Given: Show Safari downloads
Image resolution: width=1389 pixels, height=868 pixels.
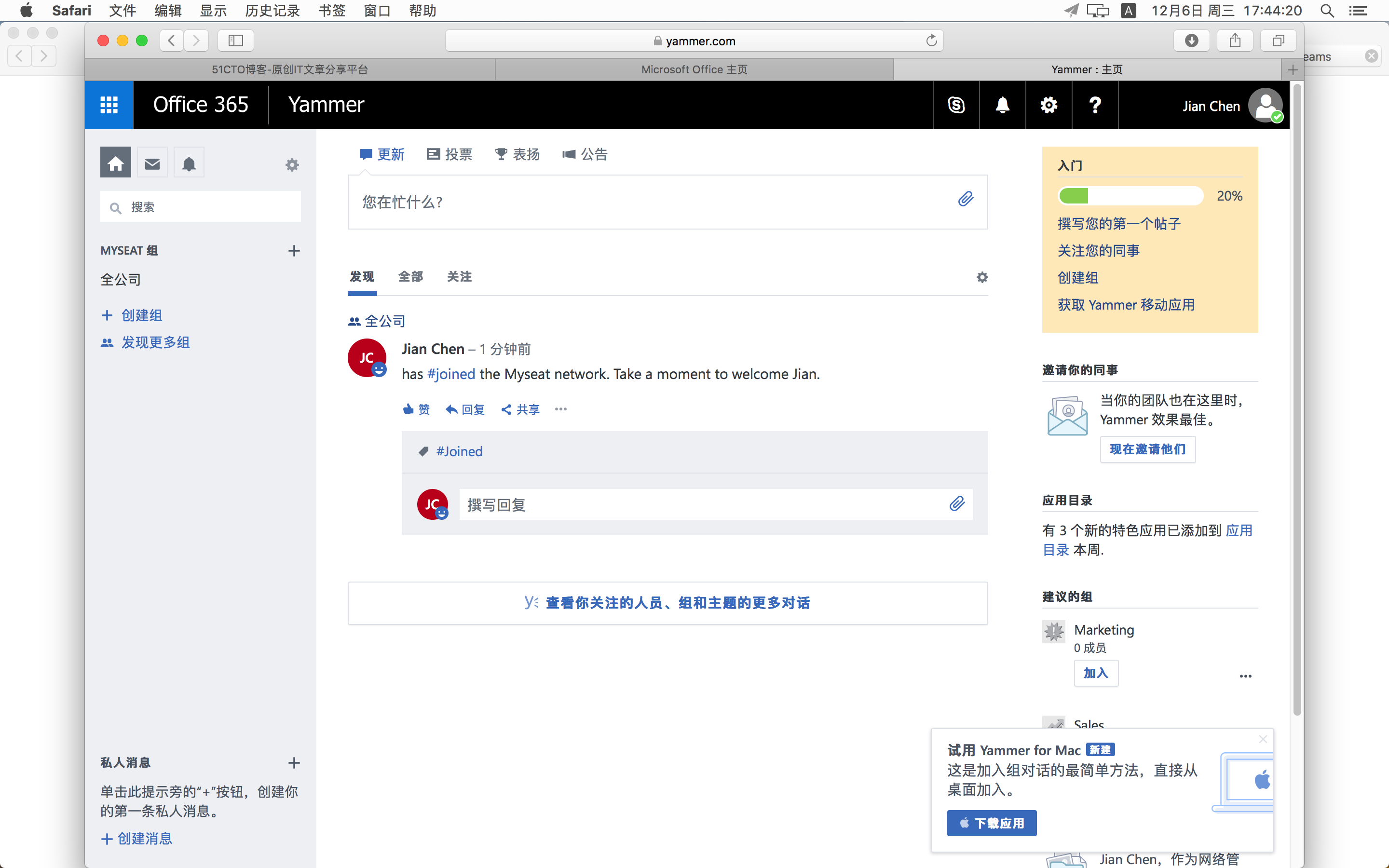Looking at the screenshot, I should pyautogui.click(x=1192, y=41).
